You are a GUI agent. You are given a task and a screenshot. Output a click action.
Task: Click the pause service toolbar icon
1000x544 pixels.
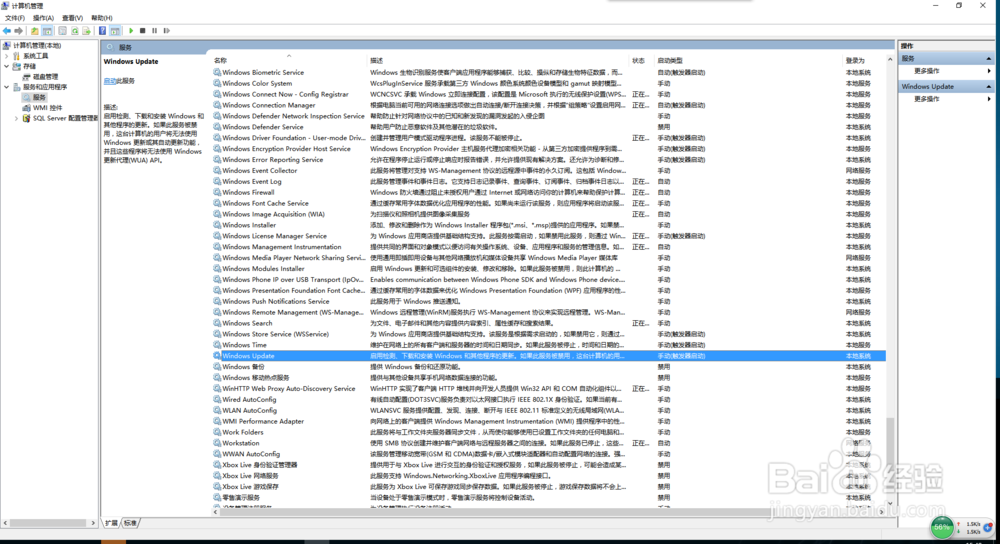[x=154, y=31]
